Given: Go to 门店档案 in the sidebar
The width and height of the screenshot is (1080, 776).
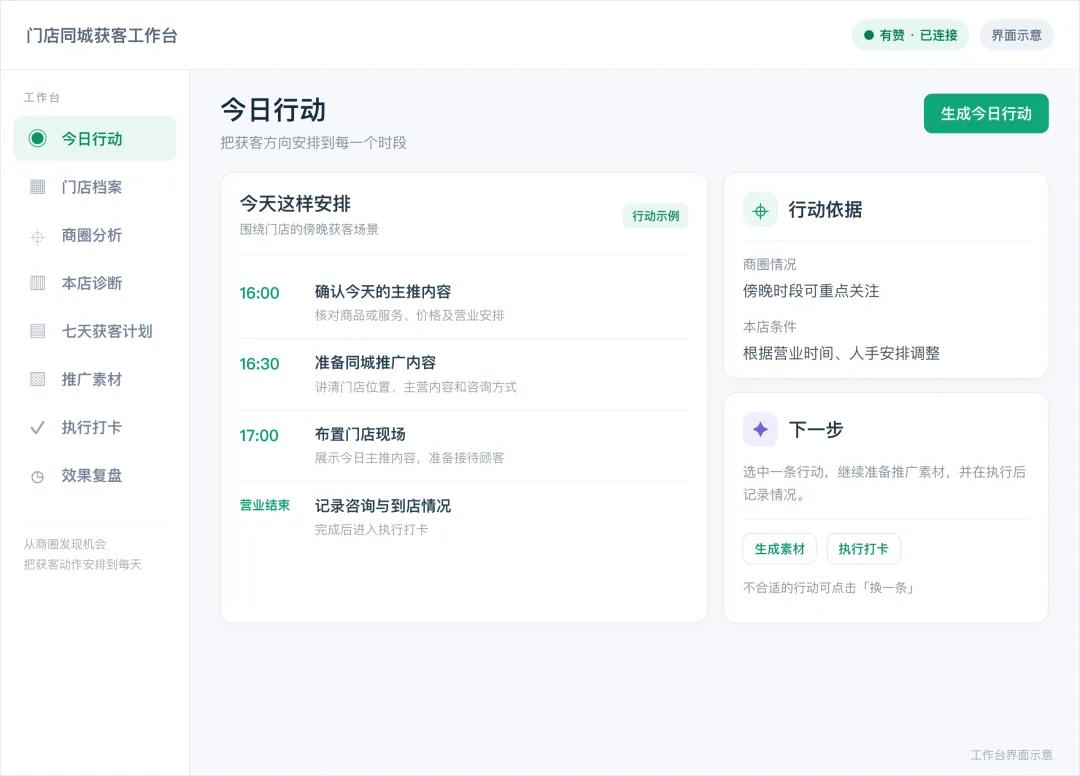Looking at the screenshot, I should 95,187.
